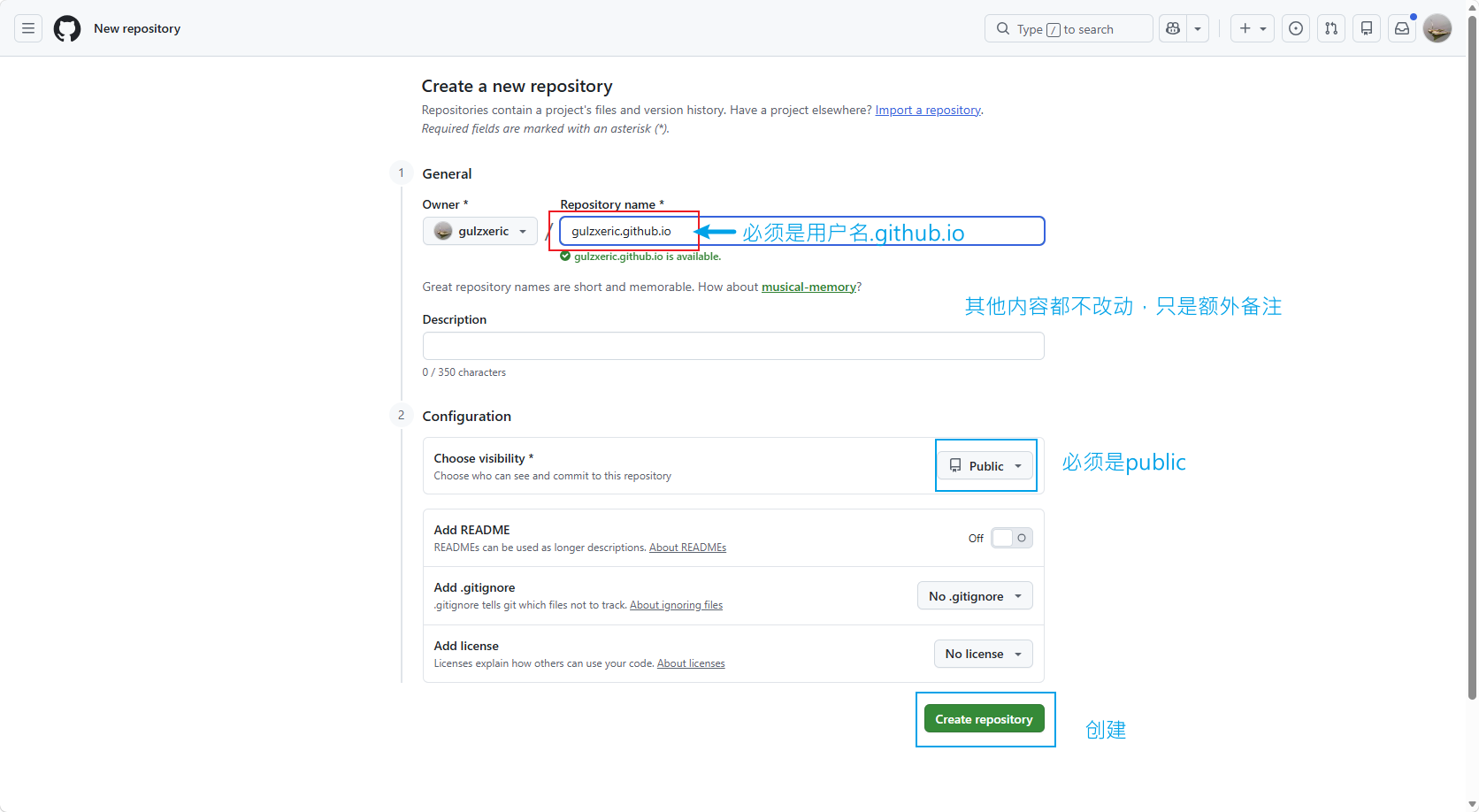Click the 'New repository' header title

coord(137,28)
